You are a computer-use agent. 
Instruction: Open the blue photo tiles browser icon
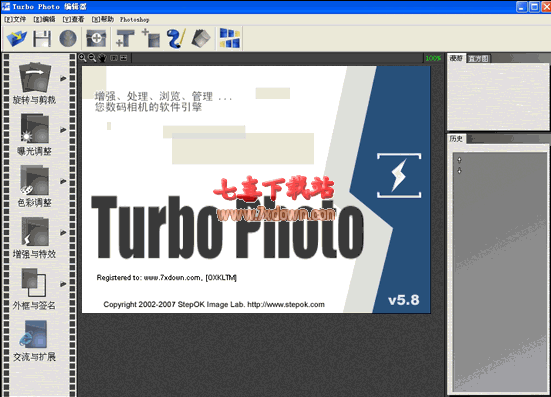[x=230, y=38]
